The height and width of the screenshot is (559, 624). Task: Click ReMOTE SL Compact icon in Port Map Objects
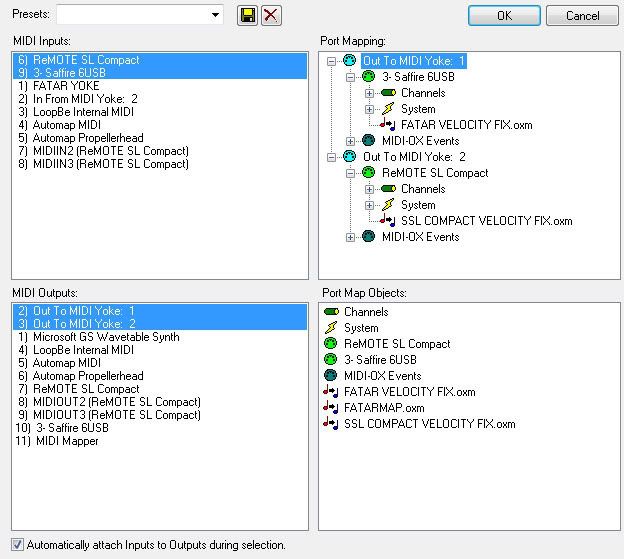coord(331,343)
